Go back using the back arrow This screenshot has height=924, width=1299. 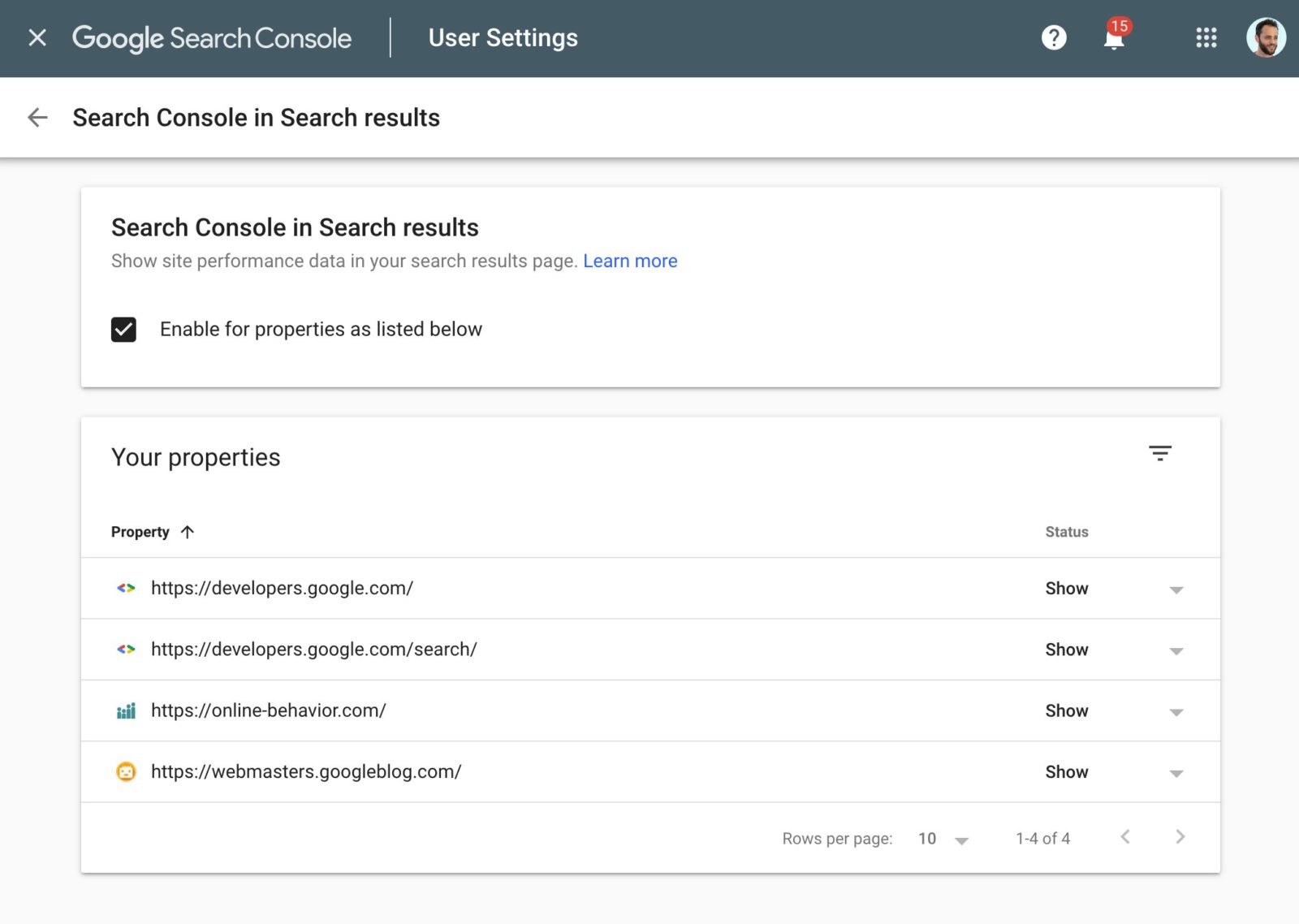tap(37, 118)
